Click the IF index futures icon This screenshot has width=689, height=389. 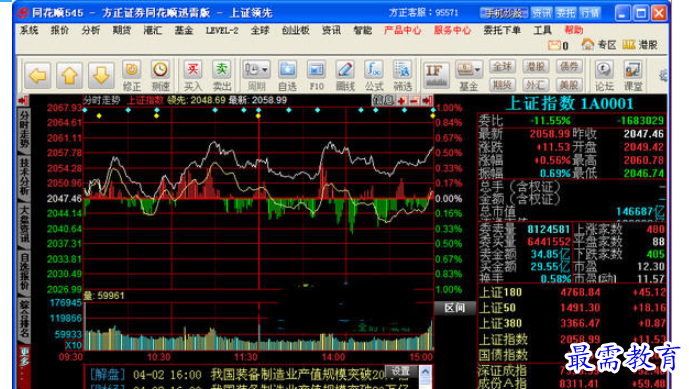point(436,75)
